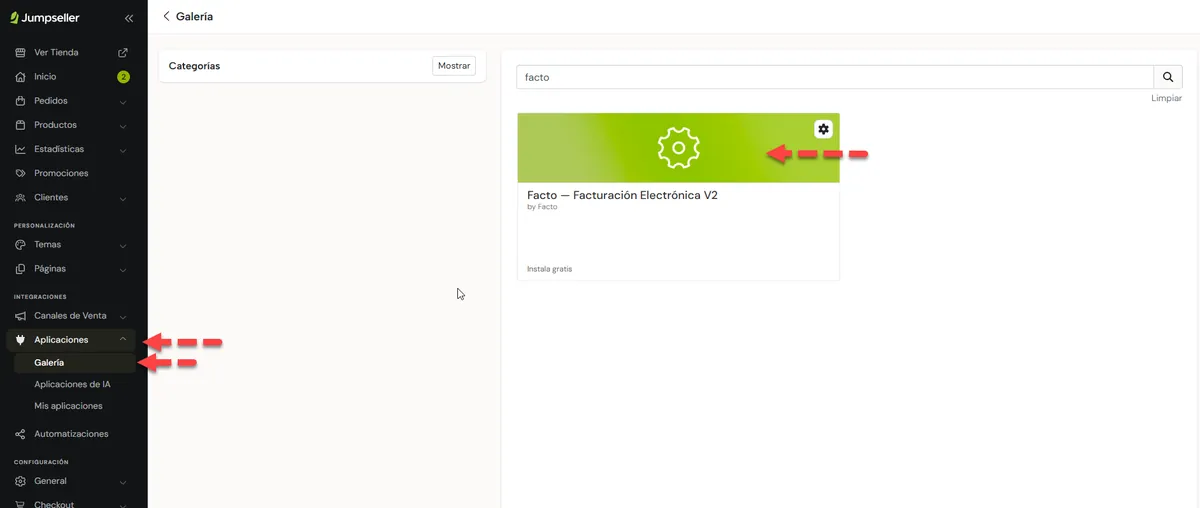Click the Pedidos bag icon
This screenshot has width=1200, height=508.
20,101
